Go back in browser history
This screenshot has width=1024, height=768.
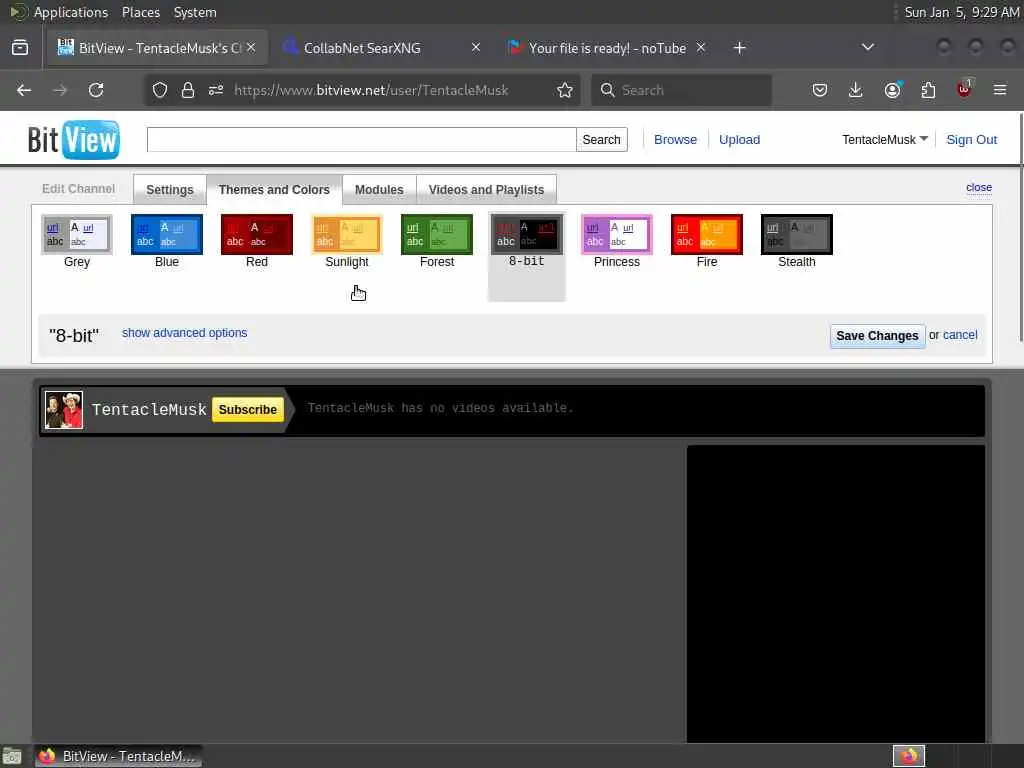coord(24,90)
